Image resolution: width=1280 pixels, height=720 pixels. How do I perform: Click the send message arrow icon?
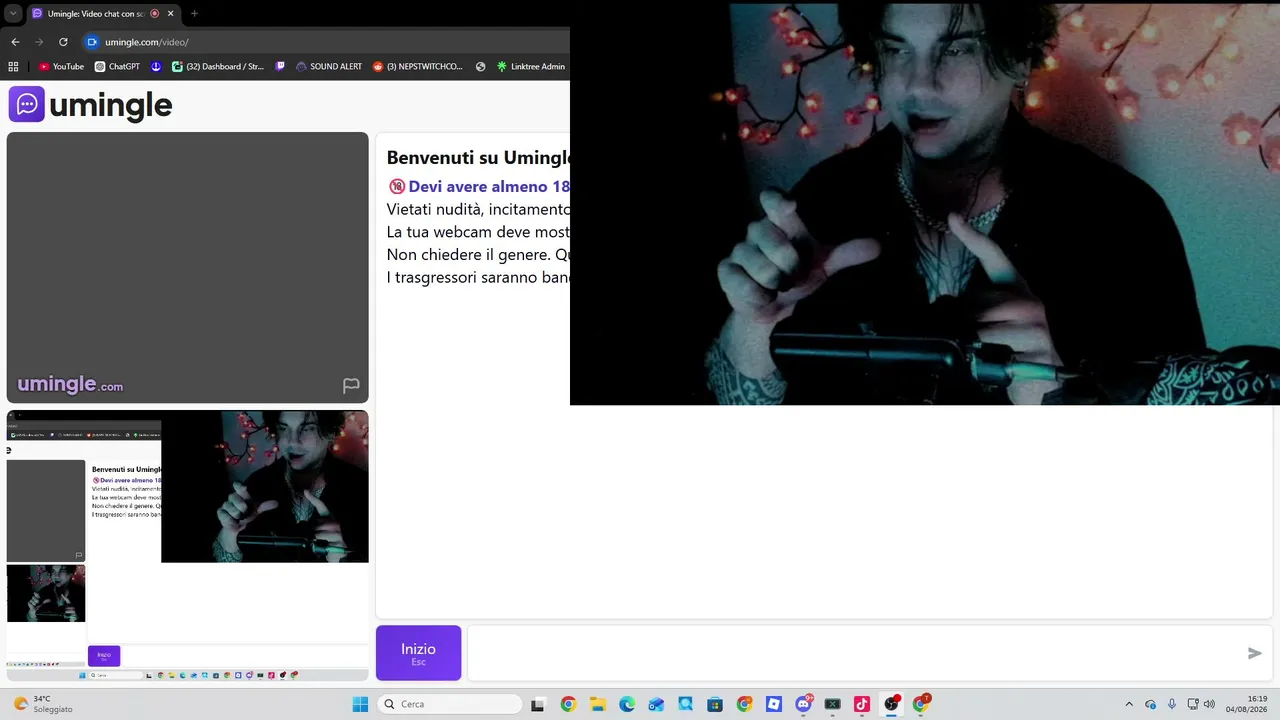tap(1255, 653)
